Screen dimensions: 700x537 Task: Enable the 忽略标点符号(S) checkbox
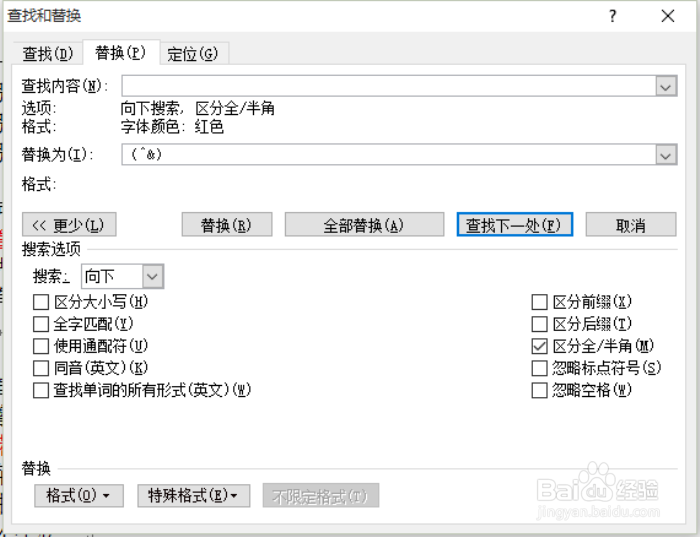pos(539,368)
